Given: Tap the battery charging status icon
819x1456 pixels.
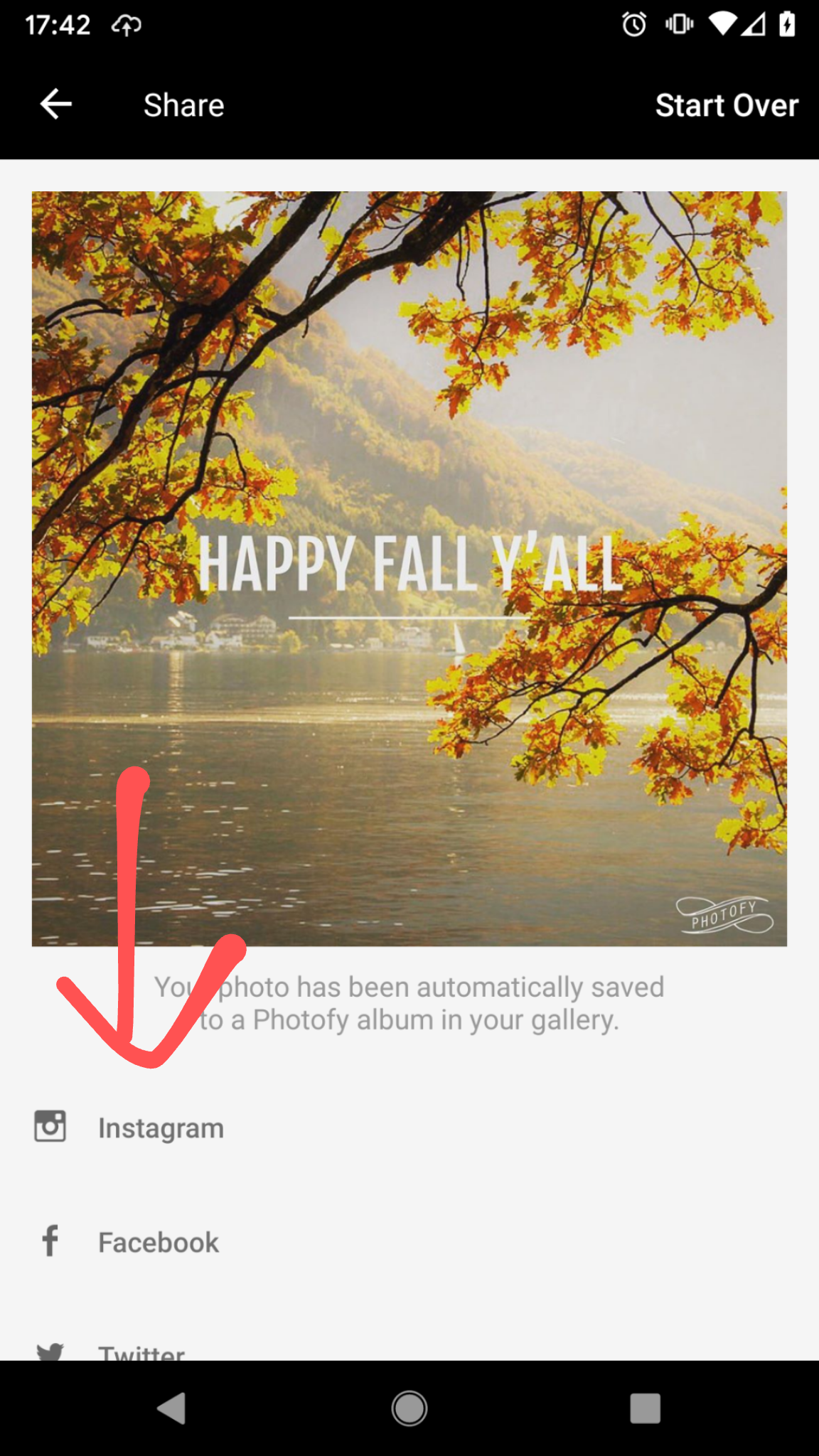Looking at the screenshot, I should 787,25.
